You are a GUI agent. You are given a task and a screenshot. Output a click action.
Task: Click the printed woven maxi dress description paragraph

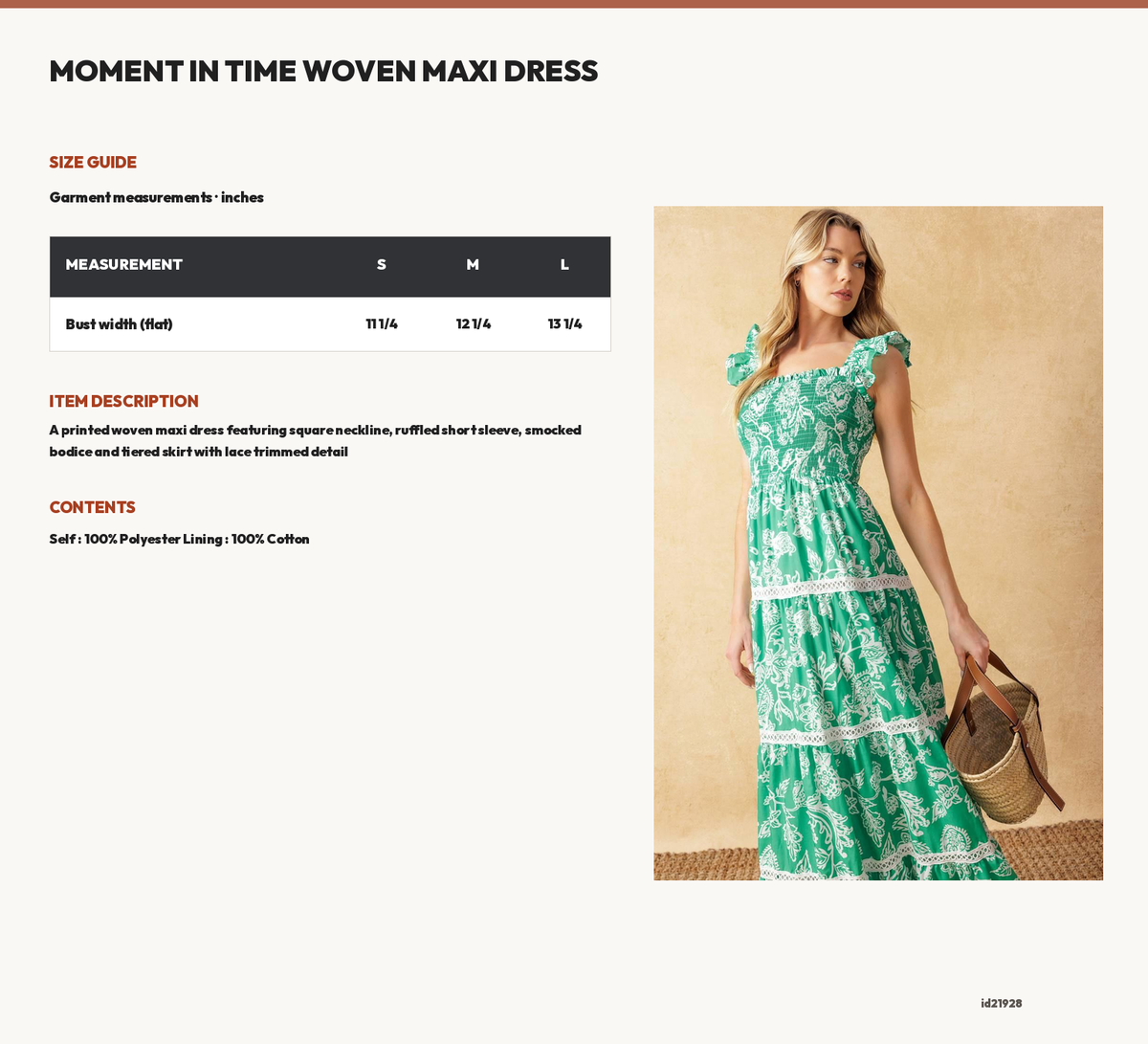click(x=316, y=441)
